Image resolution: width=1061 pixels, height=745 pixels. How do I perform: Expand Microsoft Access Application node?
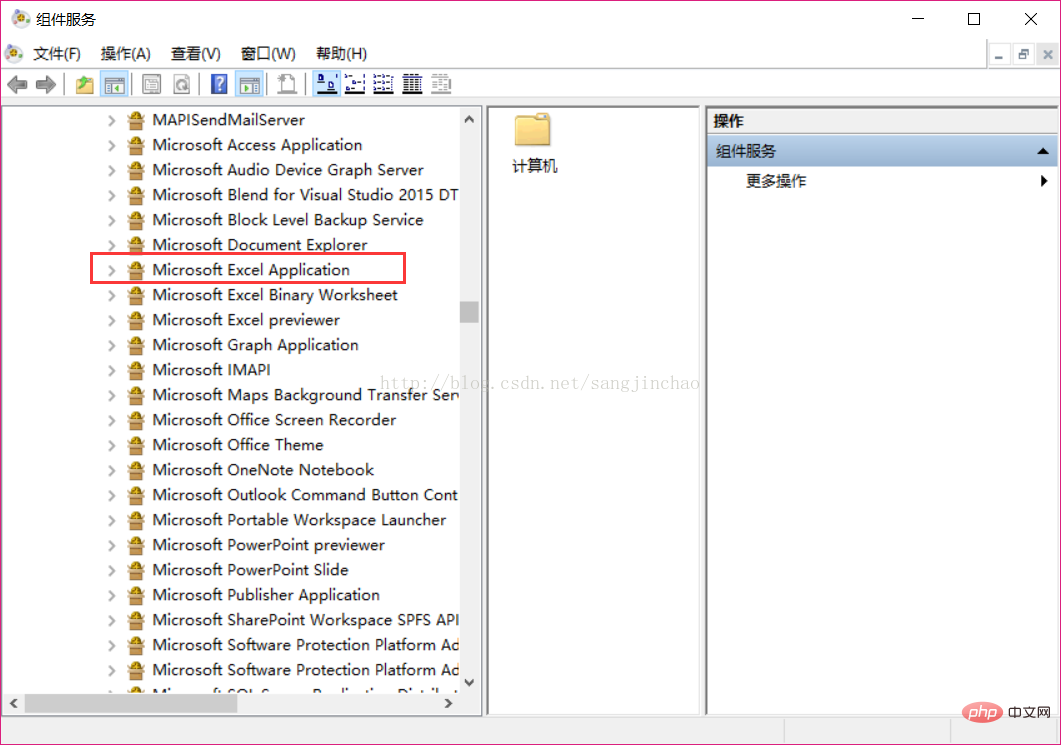[x=112, y=145]
